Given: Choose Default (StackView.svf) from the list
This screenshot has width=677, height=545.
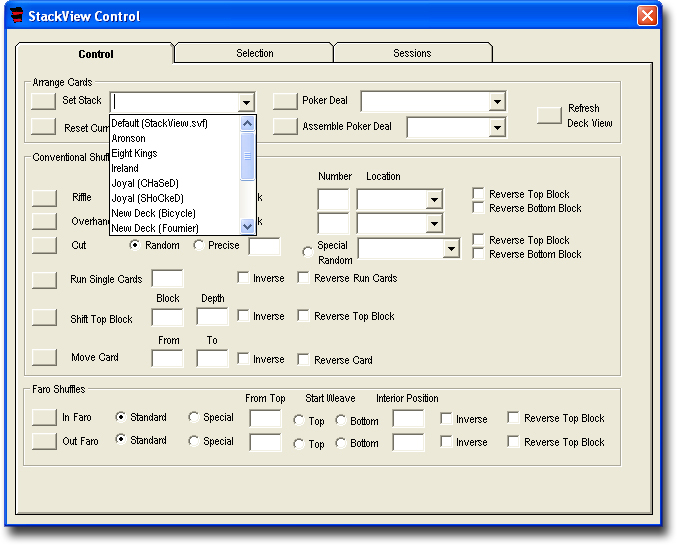Looking at the screenshot, I should pos(175,123).
